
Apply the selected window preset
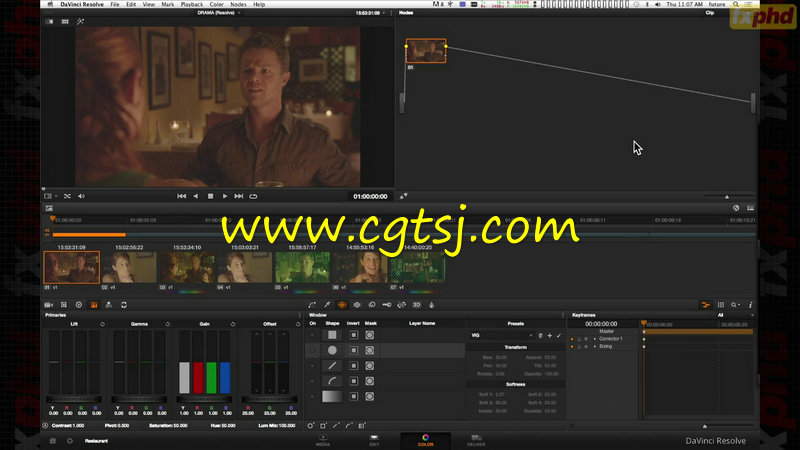click(x=559, y=335)
